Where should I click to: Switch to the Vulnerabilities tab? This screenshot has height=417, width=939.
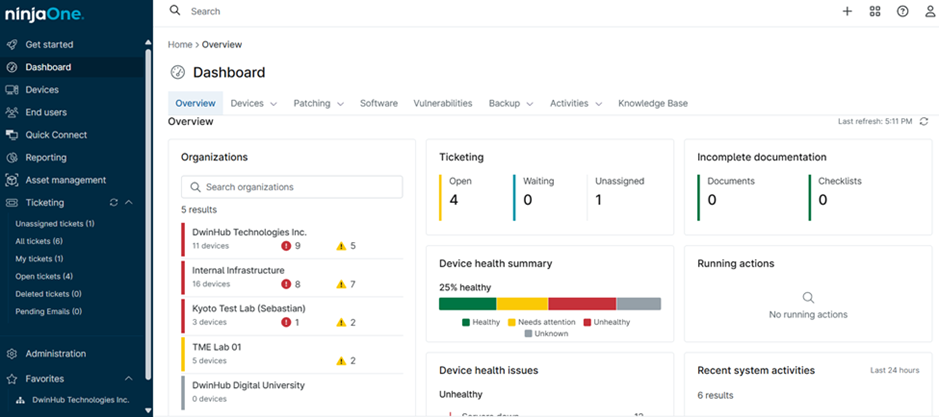point(442,103)
